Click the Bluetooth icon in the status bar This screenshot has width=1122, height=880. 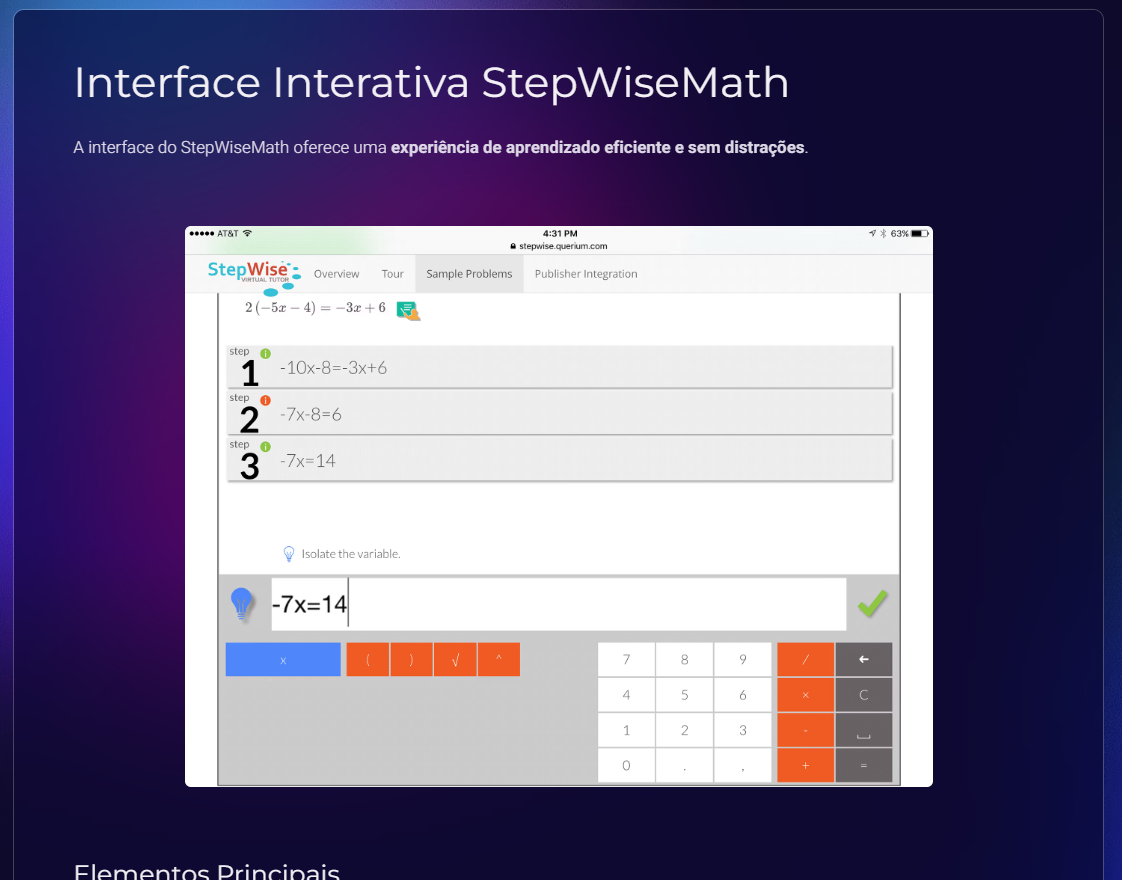[x=883, y=233]
